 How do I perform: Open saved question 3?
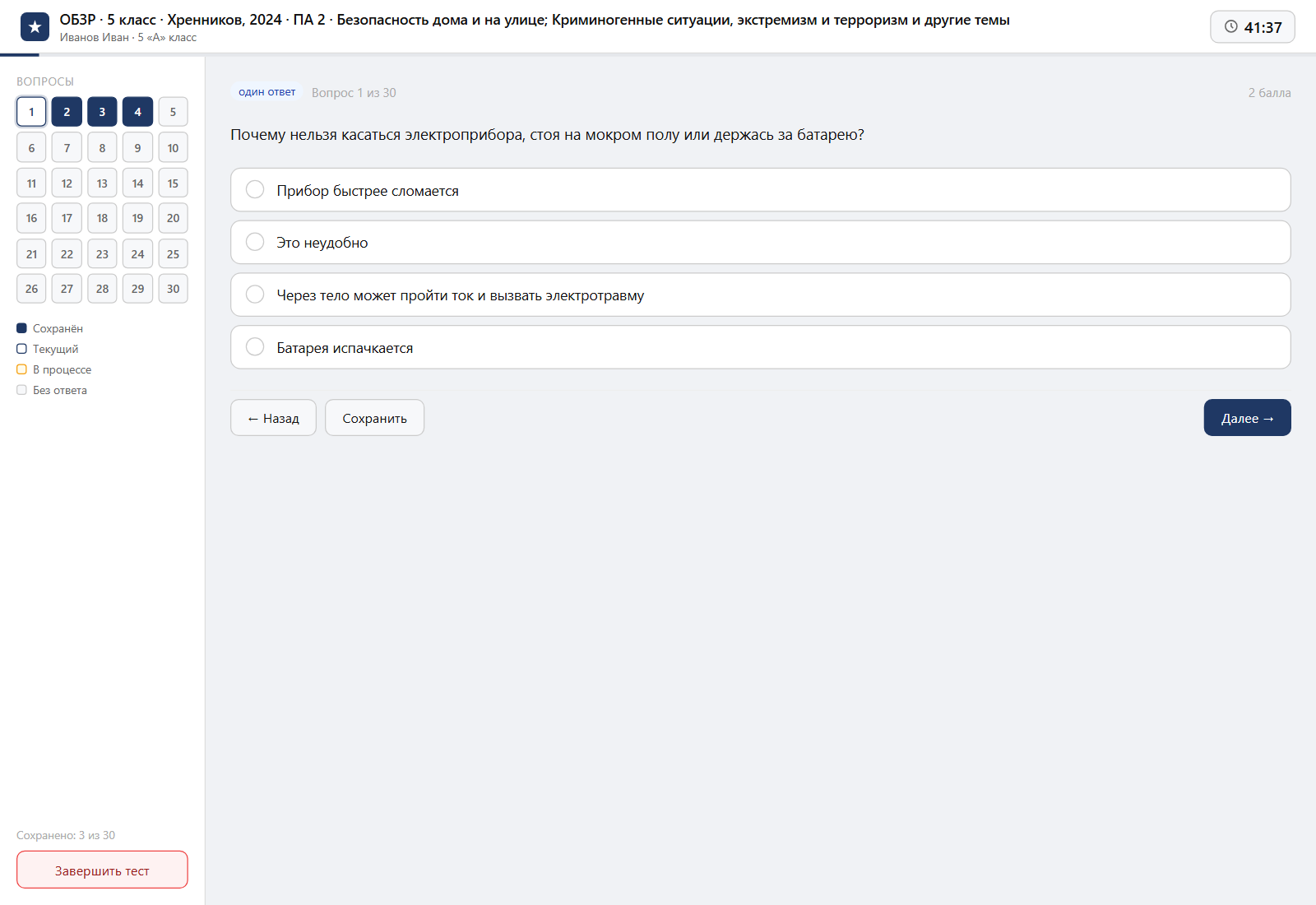pos(102,112)
